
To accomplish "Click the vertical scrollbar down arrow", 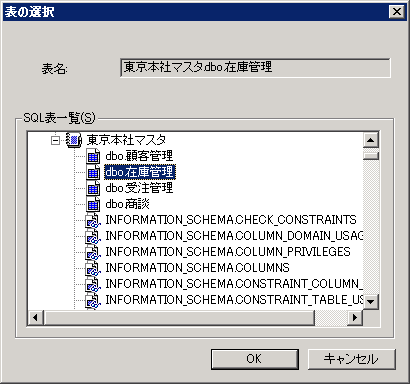I will [x=371, y=302].
